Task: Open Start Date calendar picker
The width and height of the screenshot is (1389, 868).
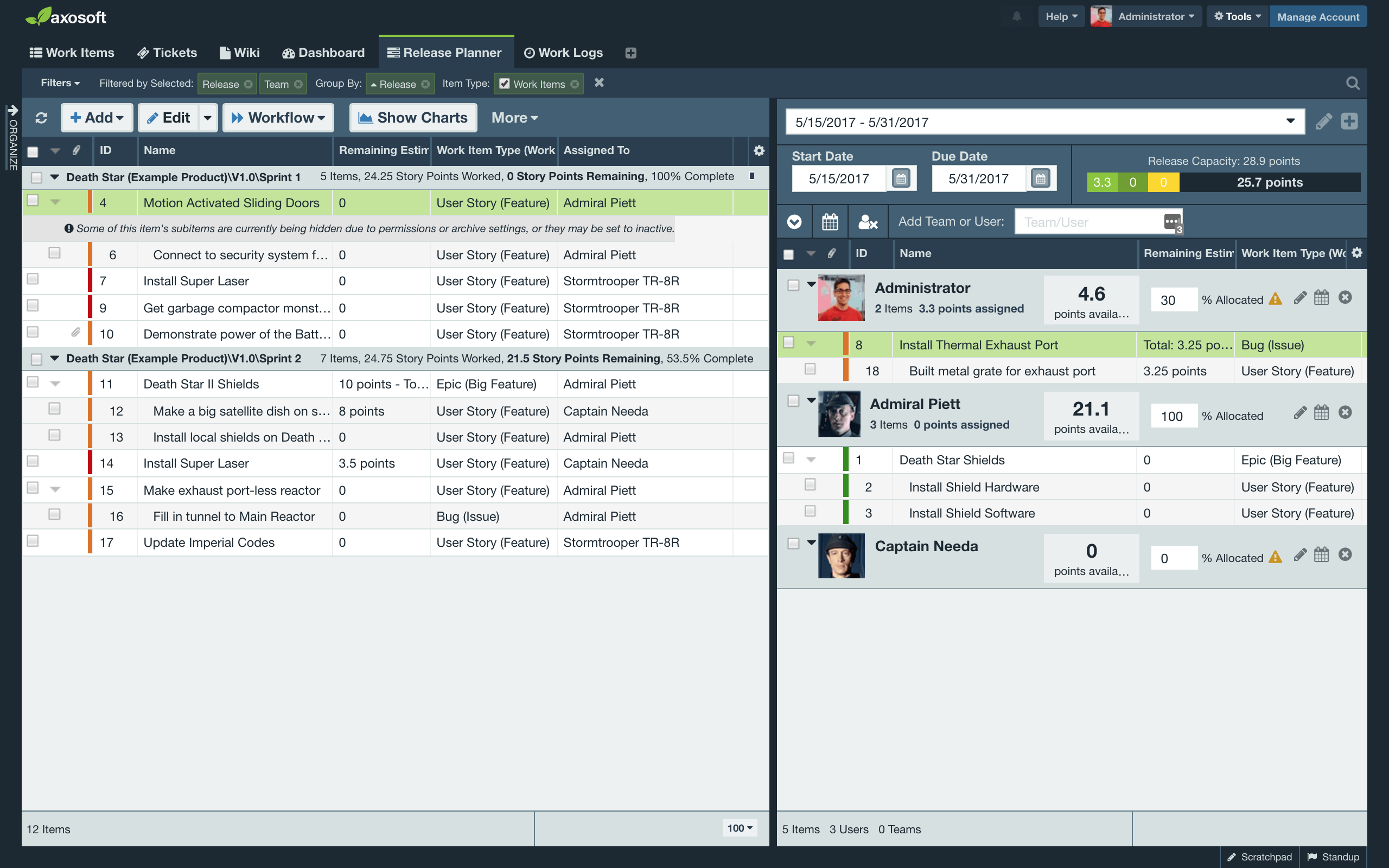Action: [901, 178]
